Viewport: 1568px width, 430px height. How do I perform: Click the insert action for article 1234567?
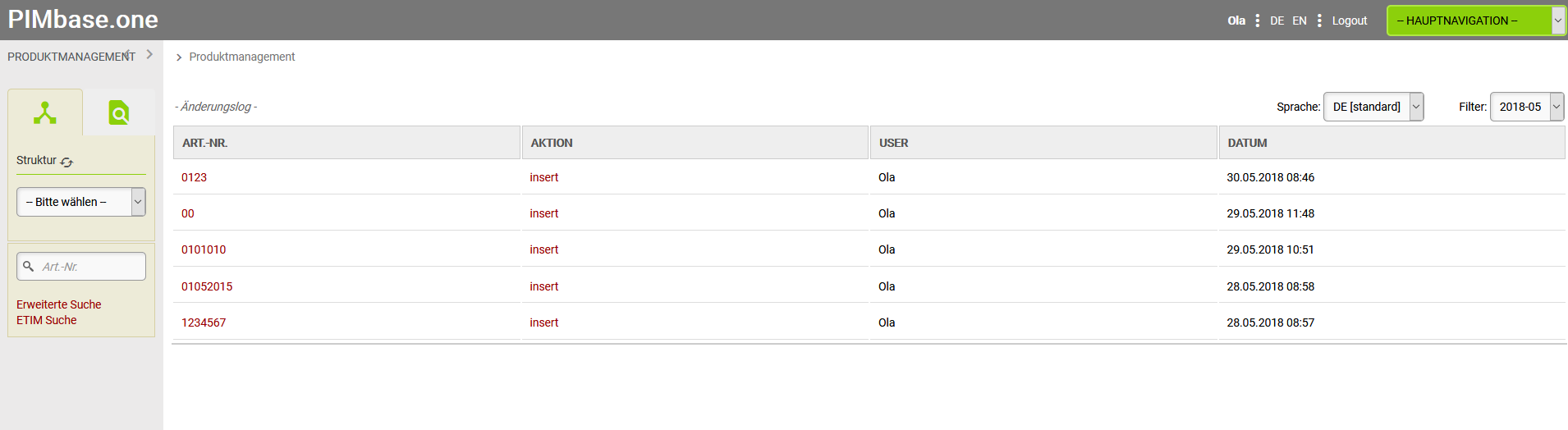click(x=543, y=322)
